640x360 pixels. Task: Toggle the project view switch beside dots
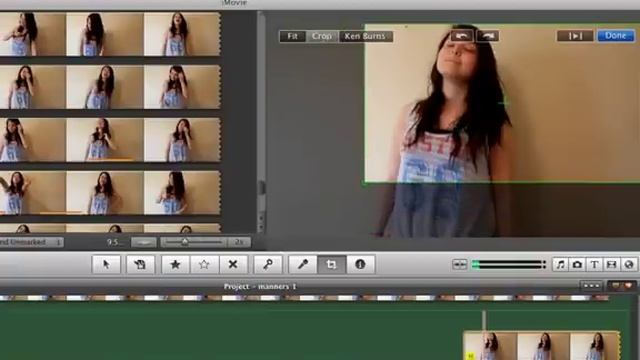(x=622, y=286)
